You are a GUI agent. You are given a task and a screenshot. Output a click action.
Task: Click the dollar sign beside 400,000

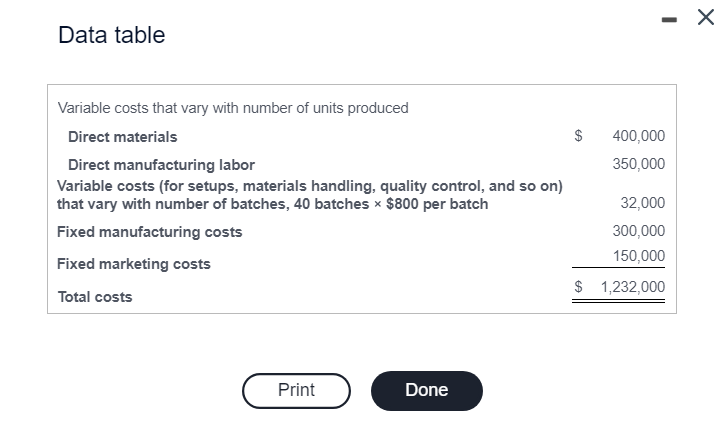[x=578, y=136]
